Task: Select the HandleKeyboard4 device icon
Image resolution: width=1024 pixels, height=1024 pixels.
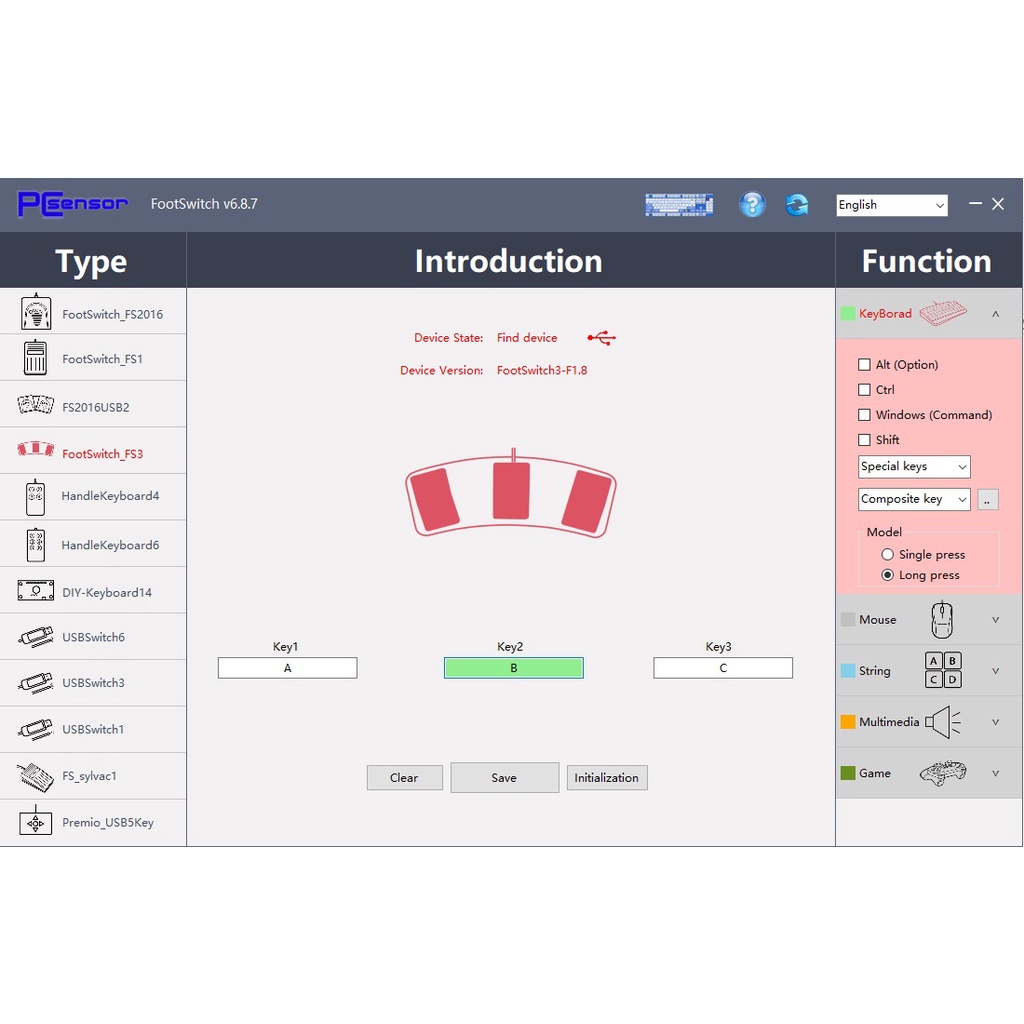Action: tap(36, 497)
